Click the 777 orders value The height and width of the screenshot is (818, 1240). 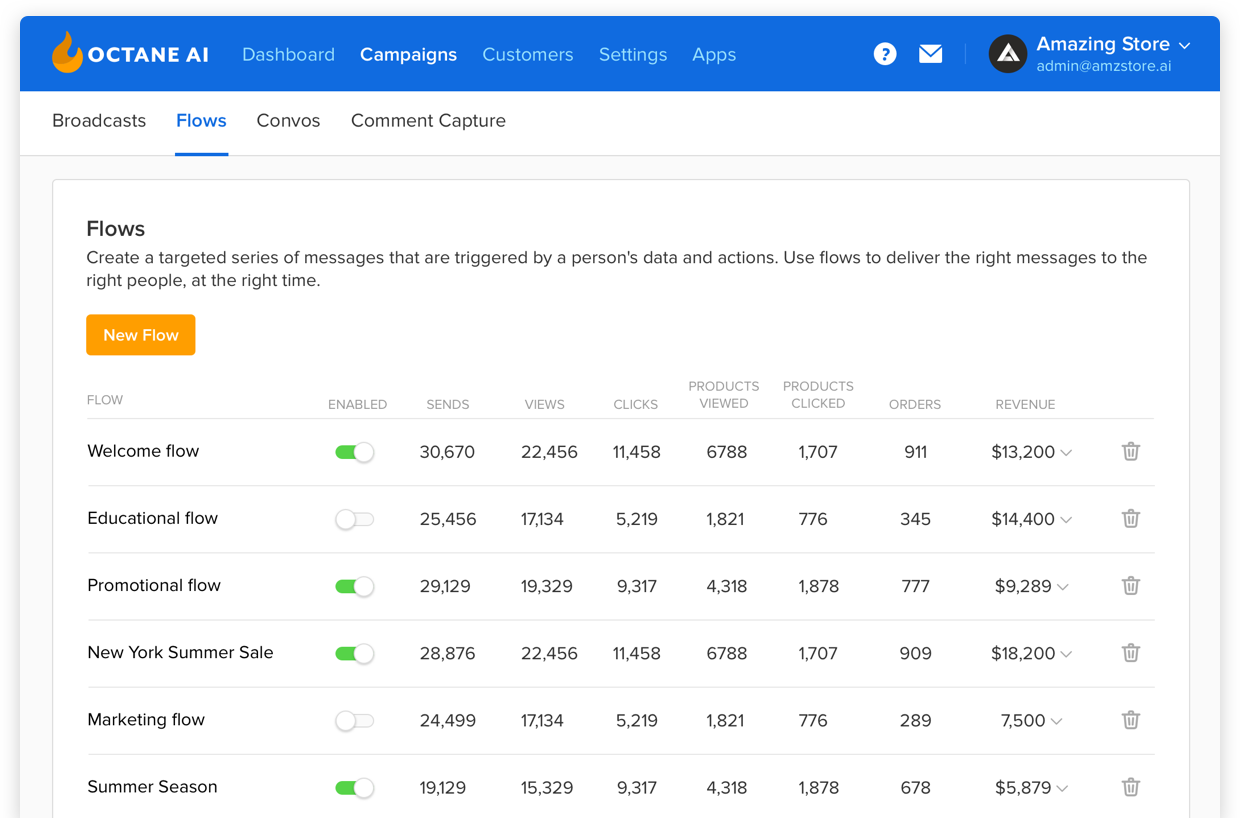(x=915, y=586)
